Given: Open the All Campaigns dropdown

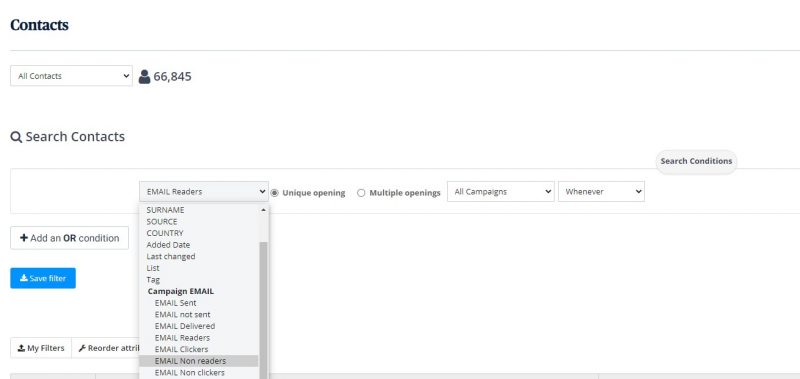Looking at the screenshot, I should pos(501,192).
